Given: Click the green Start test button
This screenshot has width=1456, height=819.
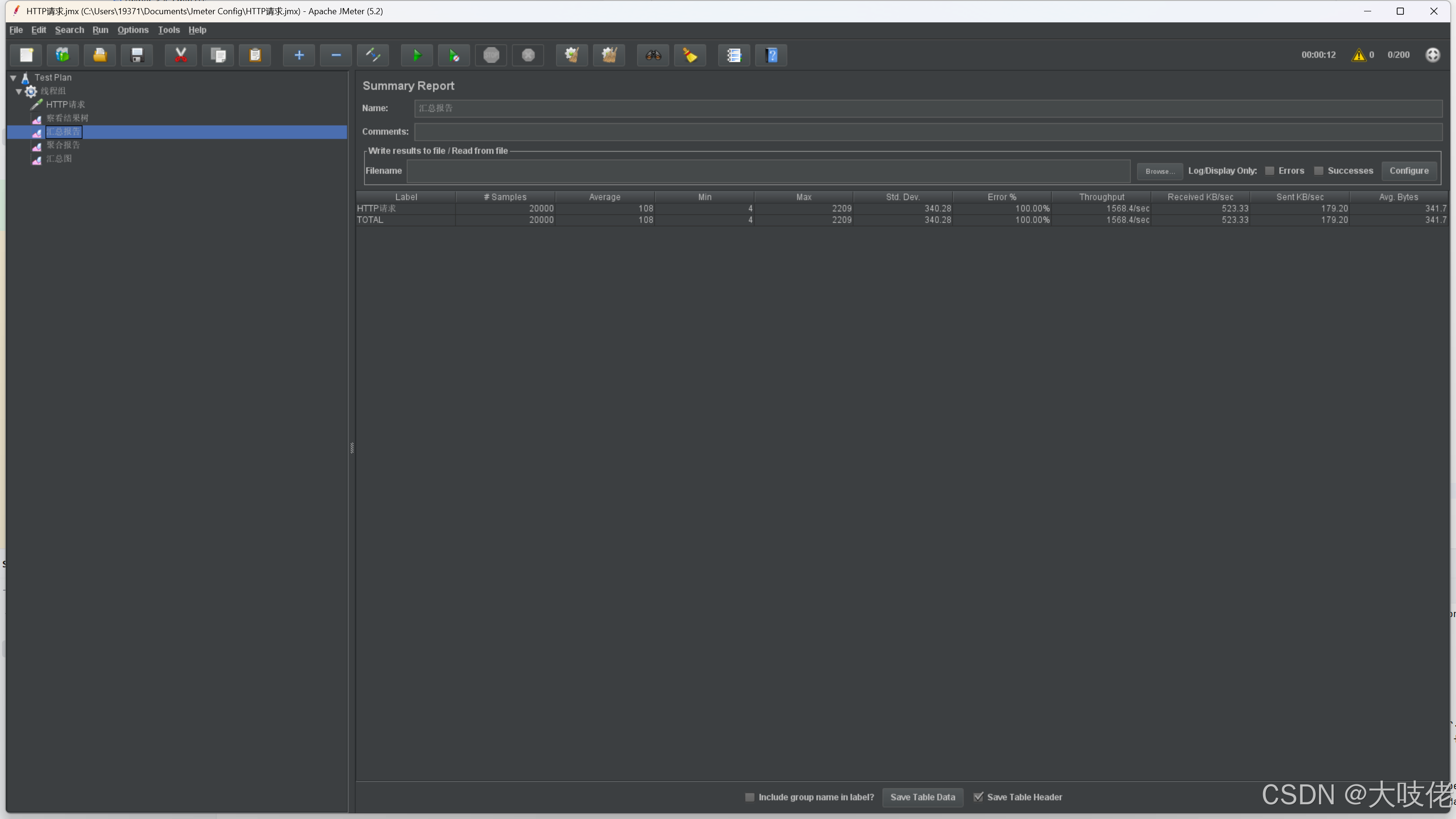Looking at the screenshot, I should click(417, 55).
